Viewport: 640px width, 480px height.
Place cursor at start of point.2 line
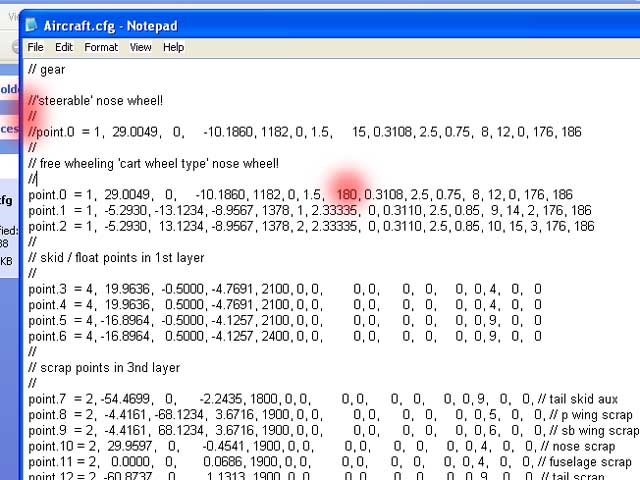tap(29, 226)
